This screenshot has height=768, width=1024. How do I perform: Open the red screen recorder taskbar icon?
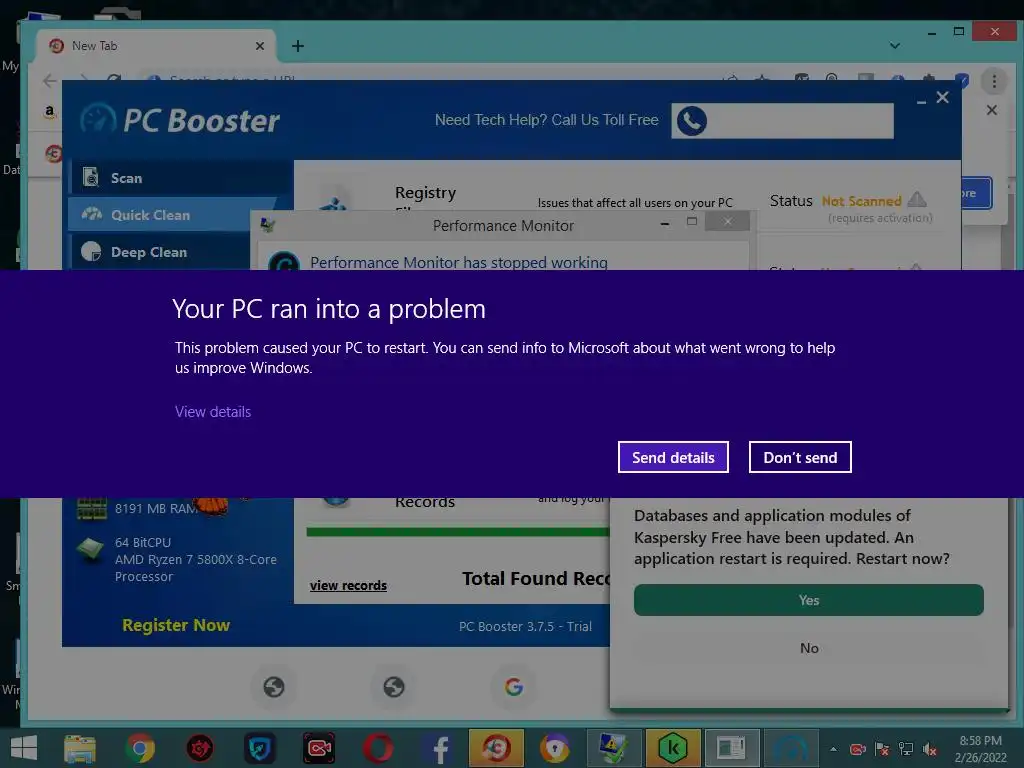(x=319, y=748)
